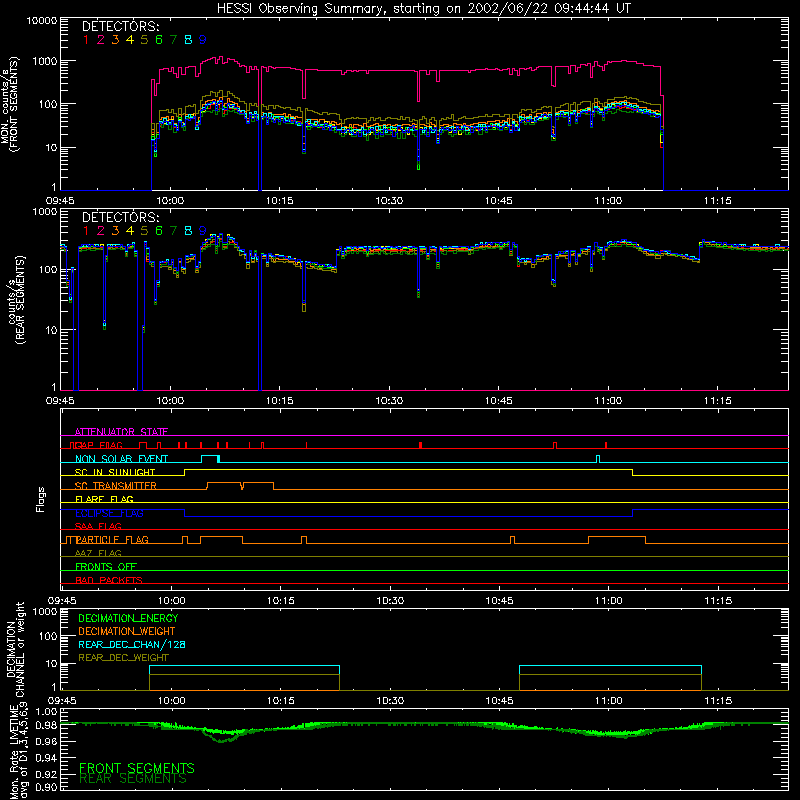Click the 0.94 tick label on livetime axis
800x800 pixels.
click(x=46, y=758)
